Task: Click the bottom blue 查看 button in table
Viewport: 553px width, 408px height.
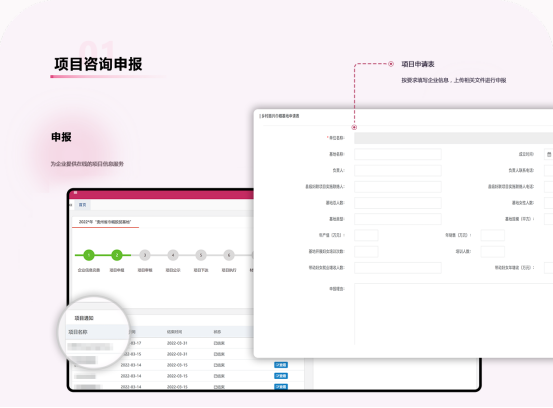Action: tap(281, 387)
